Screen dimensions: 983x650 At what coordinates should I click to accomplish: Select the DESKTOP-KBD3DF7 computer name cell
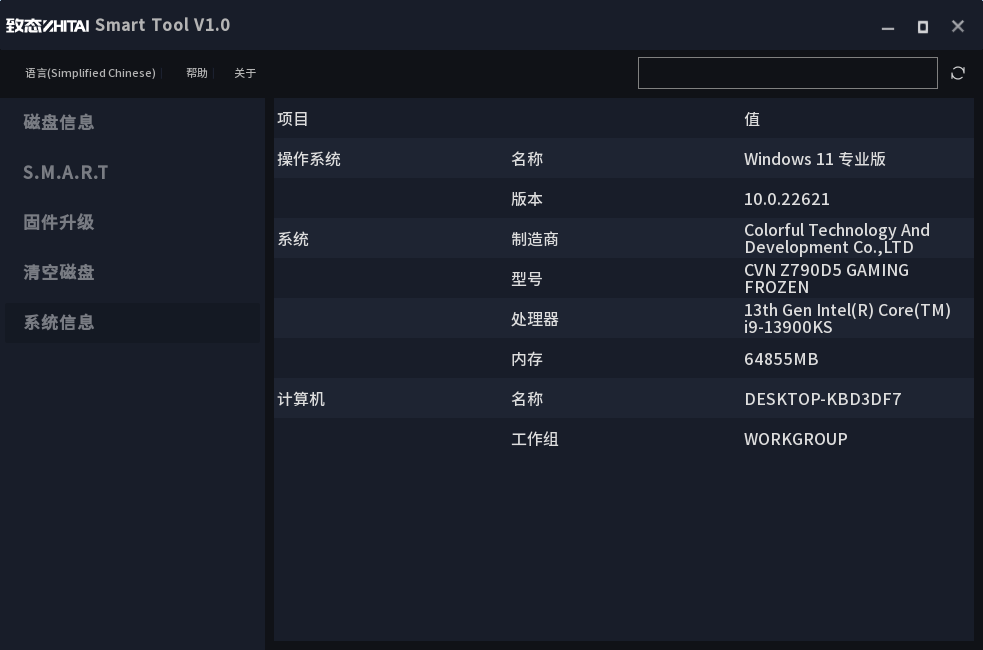822,399
